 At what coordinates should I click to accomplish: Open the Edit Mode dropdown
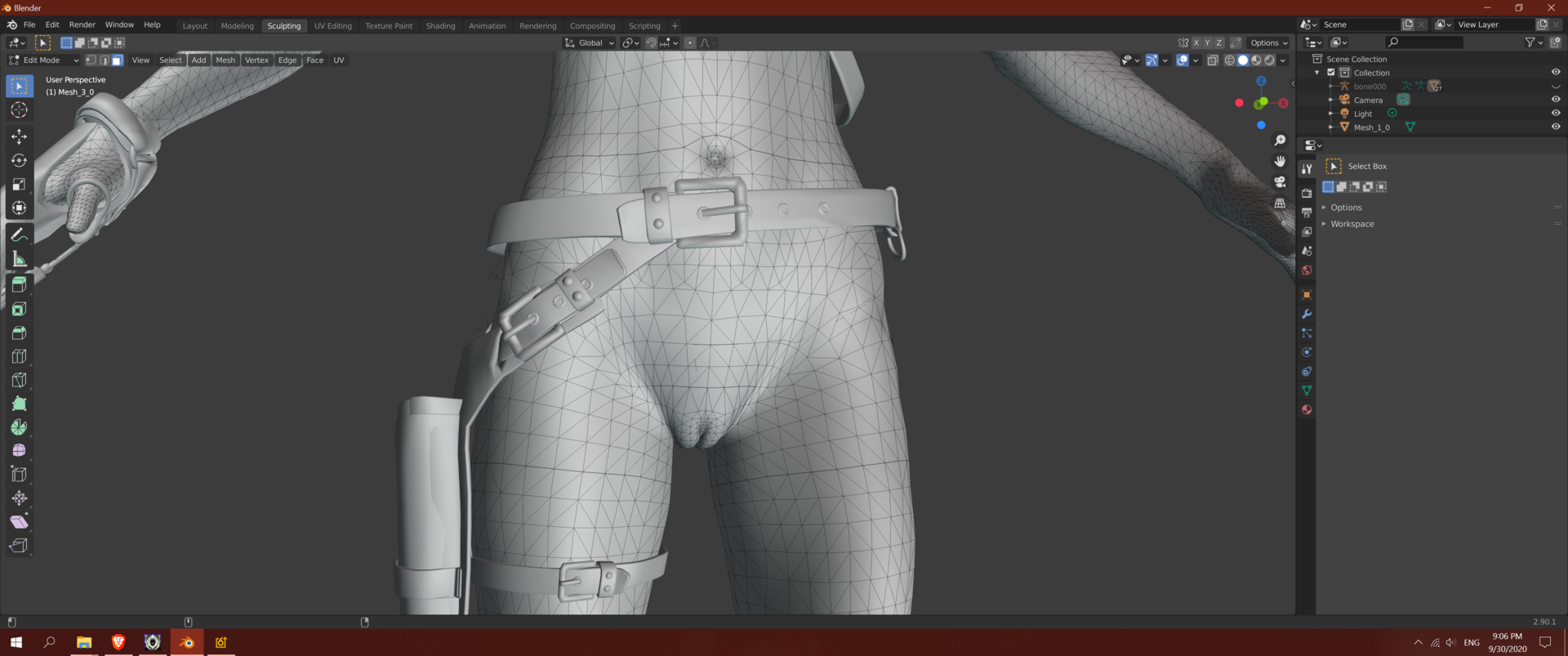point(44,60)
